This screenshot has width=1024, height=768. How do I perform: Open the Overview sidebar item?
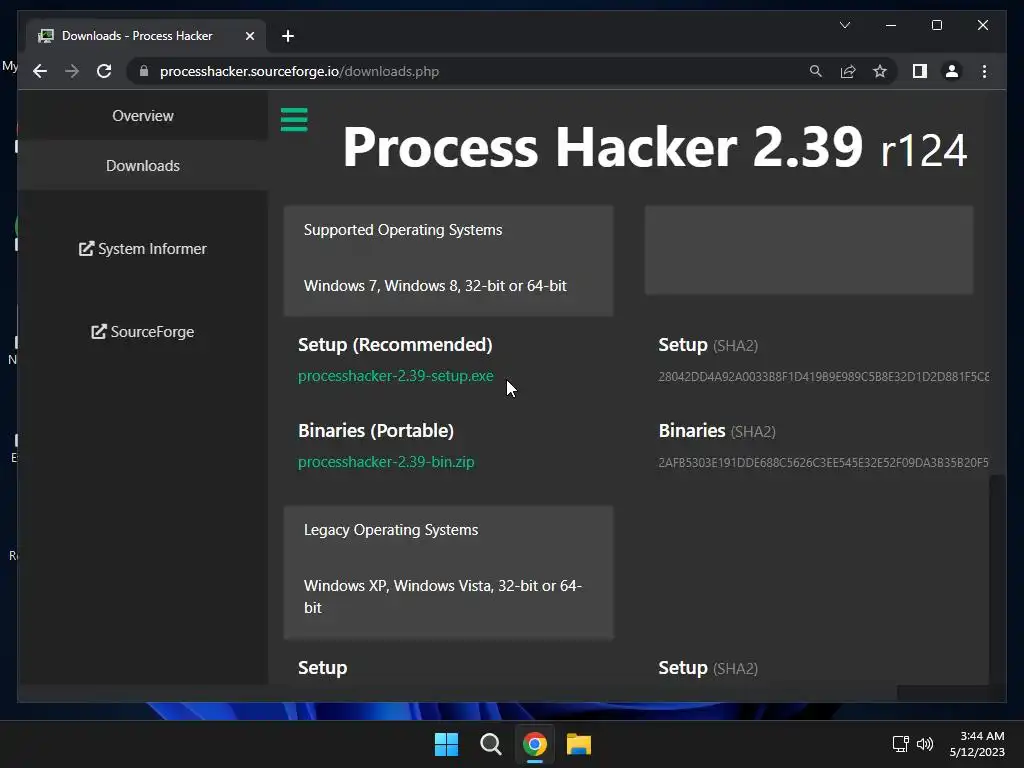point(143,116)
